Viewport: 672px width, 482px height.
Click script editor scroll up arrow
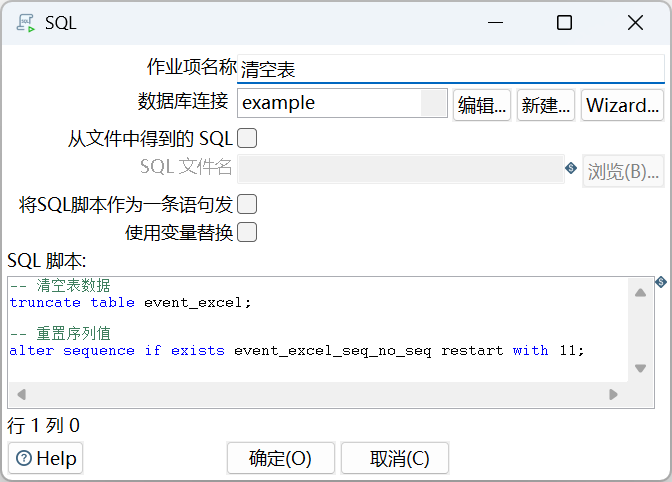coord(640,293)
